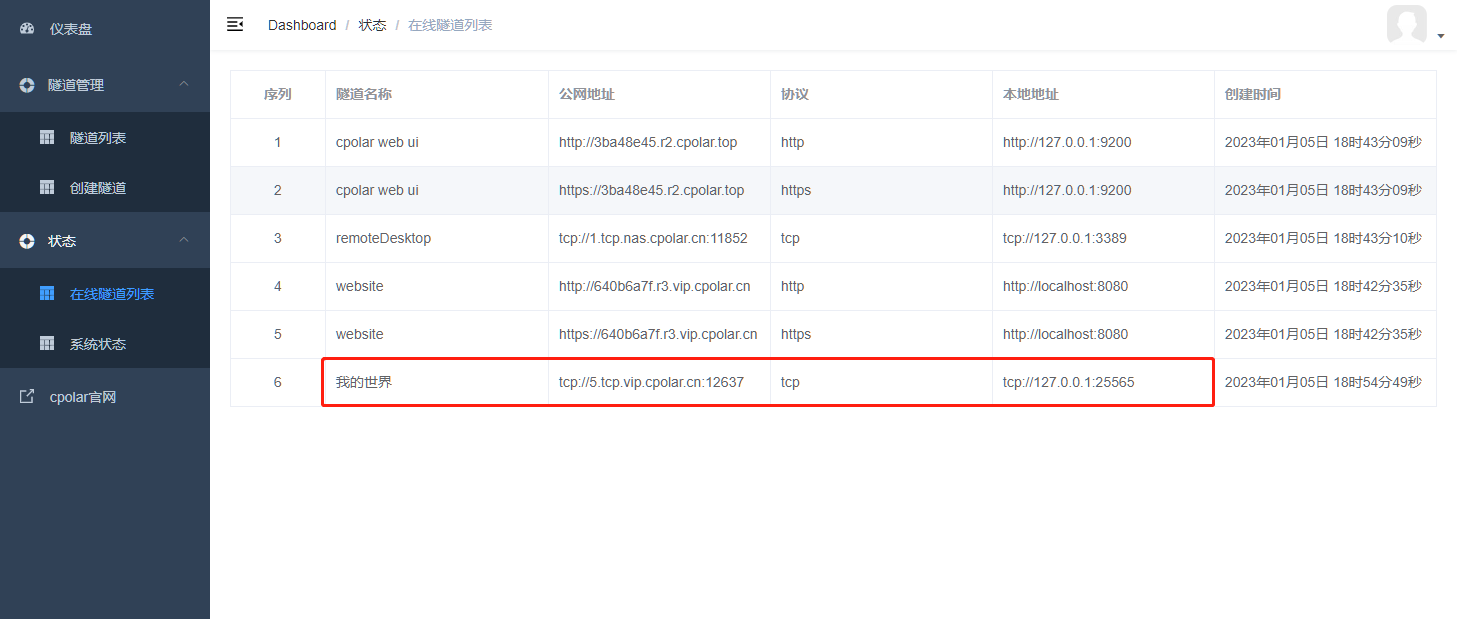
Task: Click the remoteDesktop tunnel name
Action: pyautogui.click(x=384, y=238)
